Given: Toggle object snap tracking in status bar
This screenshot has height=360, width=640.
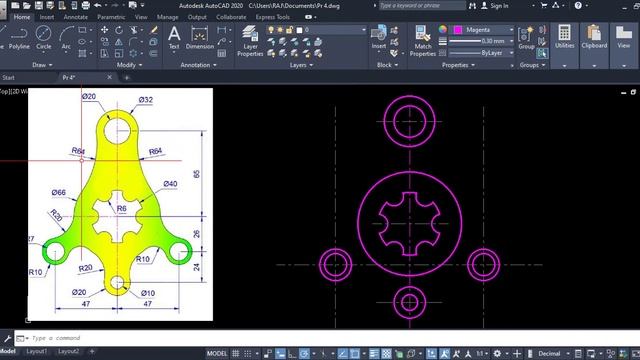Looking at the screenshot, I should pos(342,353).
